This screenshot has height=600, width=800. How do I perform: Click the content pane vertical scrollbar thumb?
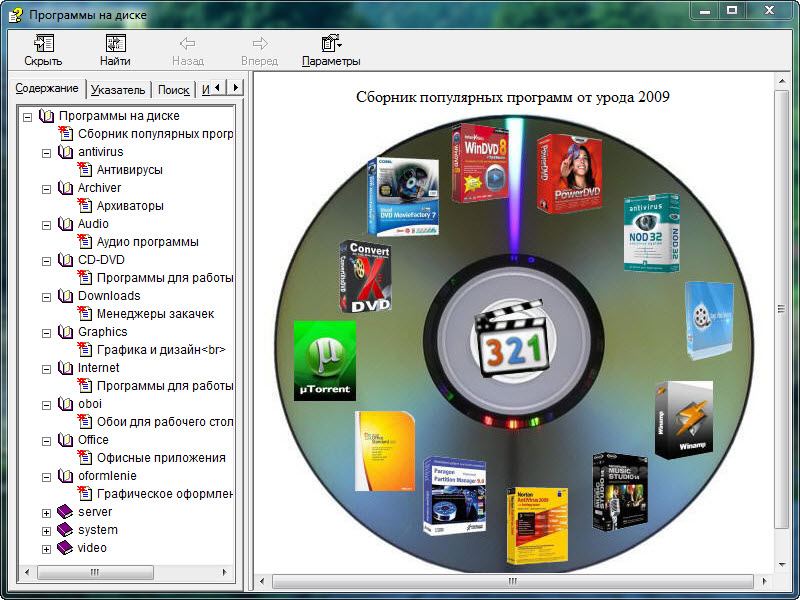[x=781, y=309]
